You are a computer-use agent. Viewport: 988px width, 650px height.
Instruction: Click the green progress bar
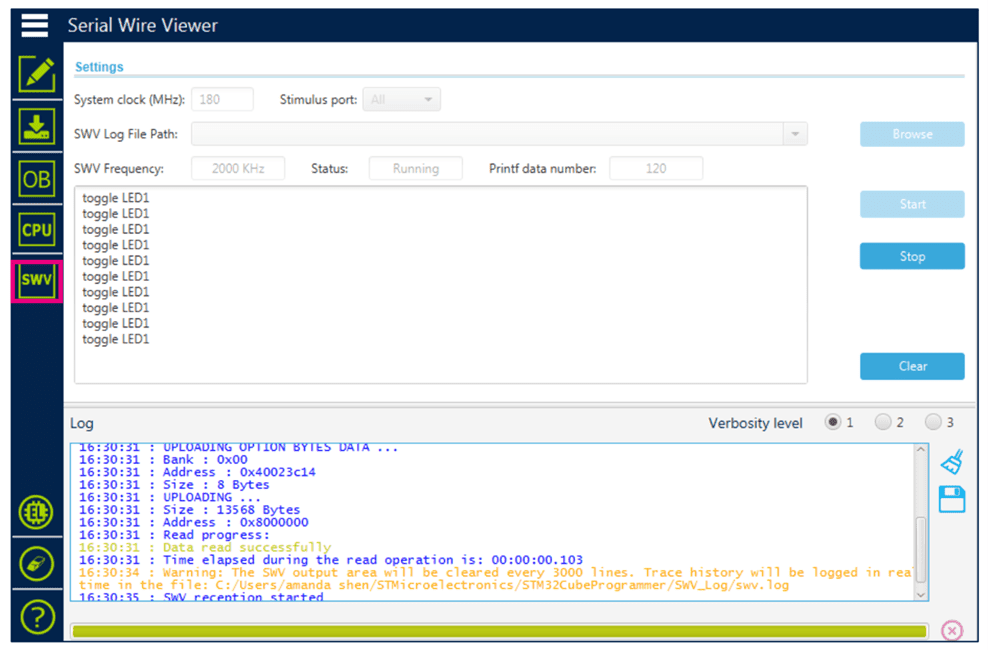coord(498,630)
